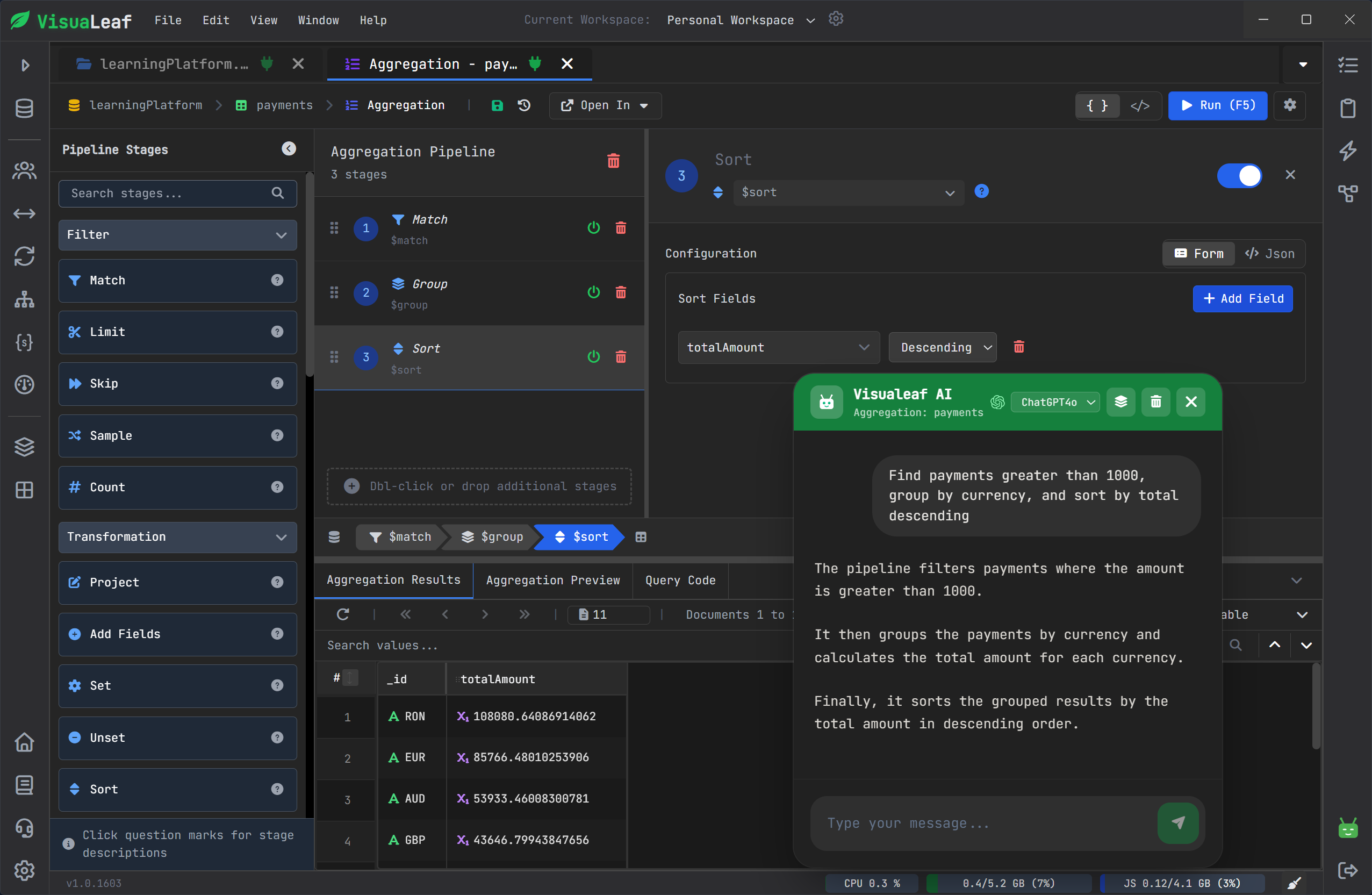
Task: Click the memory usage 0.4/5.2 GB indicator
Action: click(1008, 883)
